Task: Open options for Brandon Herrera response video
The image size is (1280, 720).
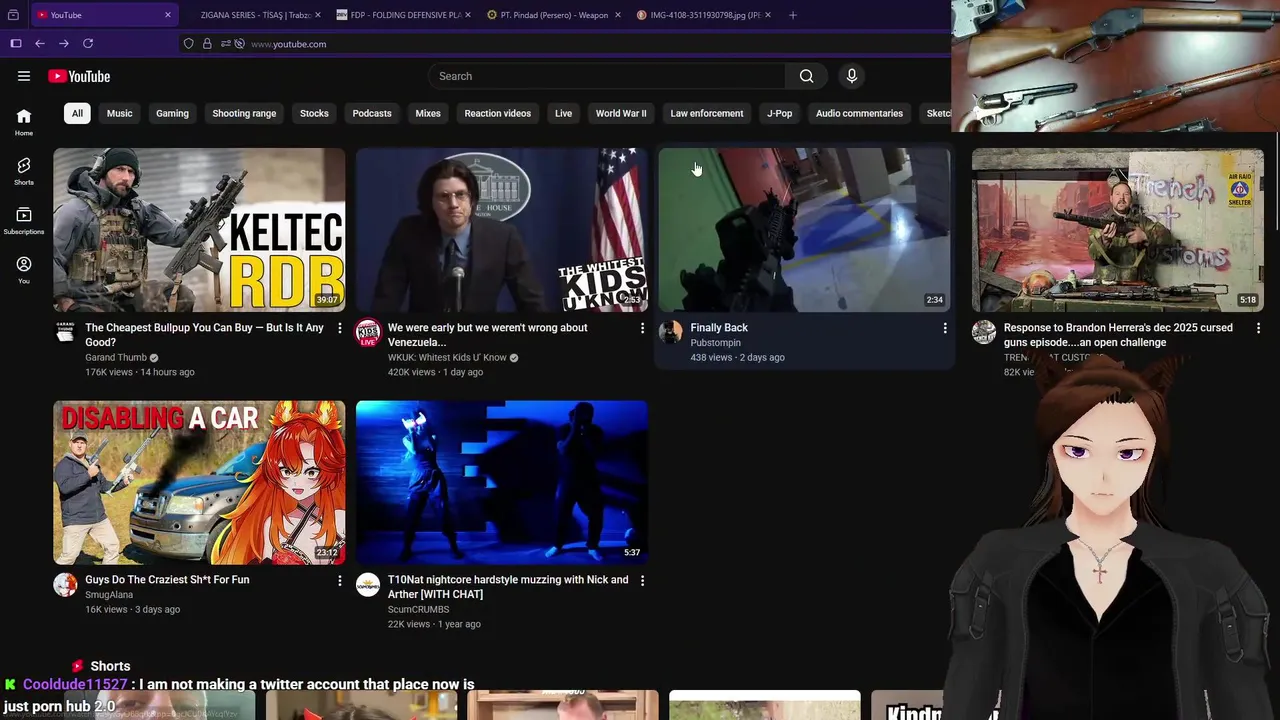Action: (x=1258, y=328)
